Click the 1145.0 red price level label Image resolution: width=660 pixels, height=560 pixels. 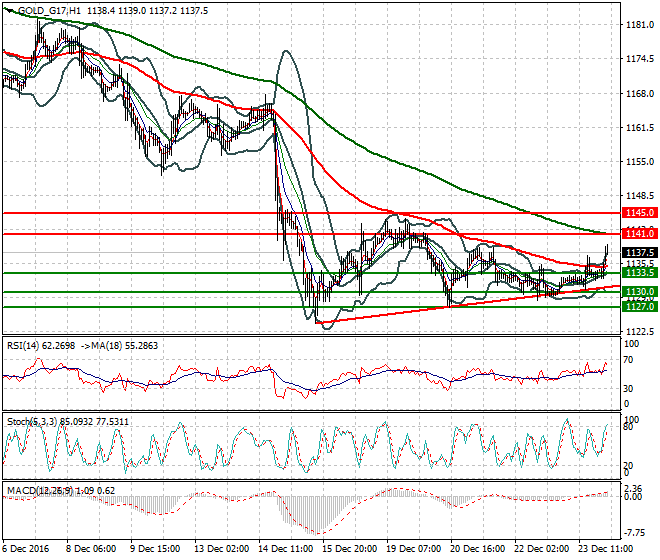tap(639, 213)
